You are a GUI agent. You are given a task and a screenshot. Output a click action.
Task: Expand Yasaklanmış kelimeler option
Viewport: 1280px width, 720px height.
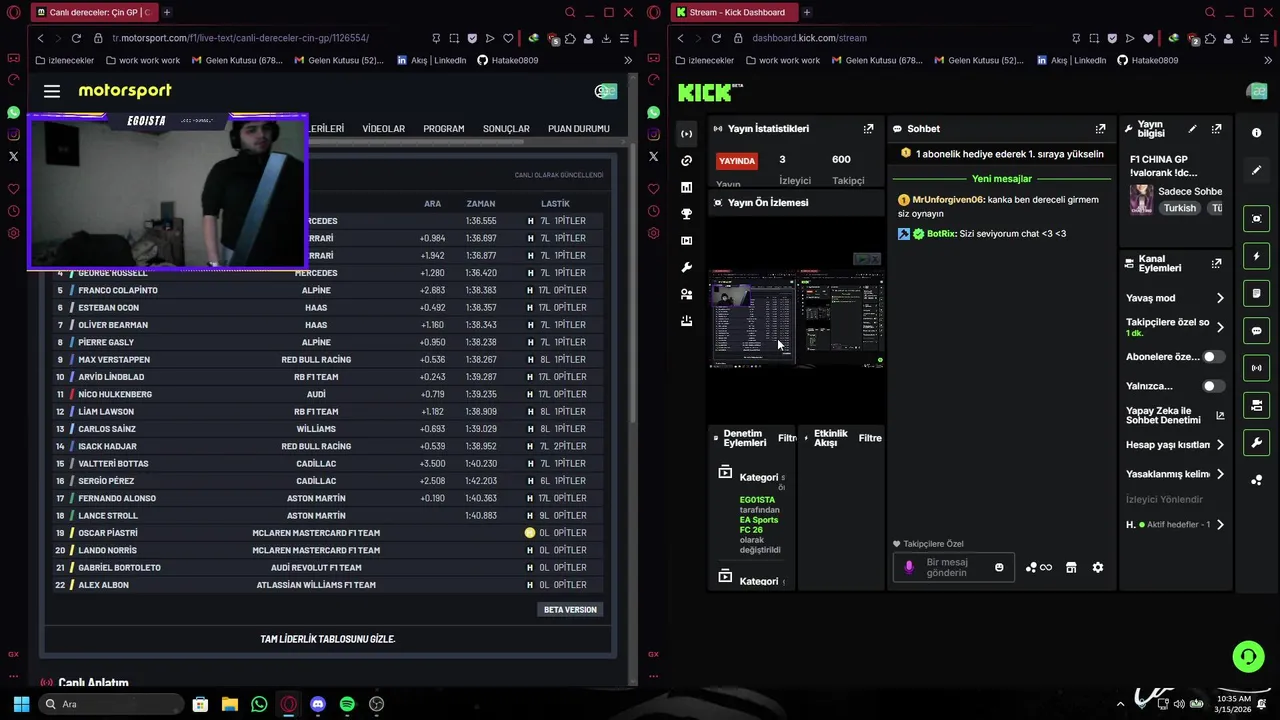click(x=1220, y=474)
